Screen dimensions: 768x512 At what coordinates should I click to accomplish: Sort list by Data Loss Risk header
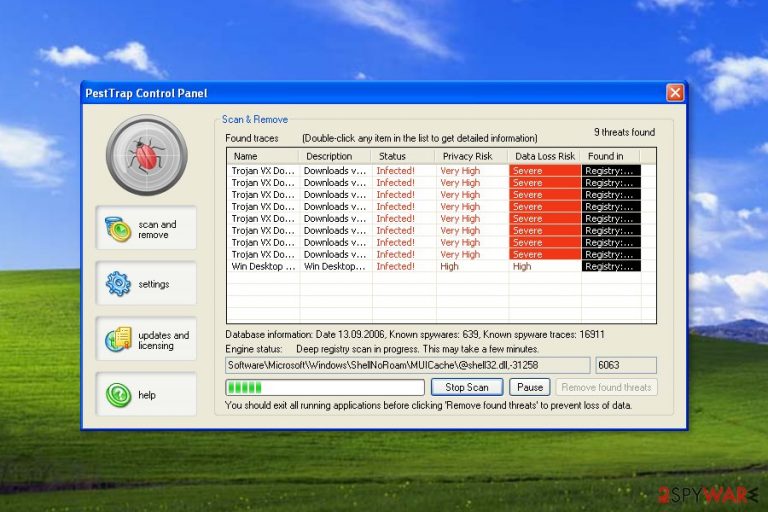click(x=545, y=156)
